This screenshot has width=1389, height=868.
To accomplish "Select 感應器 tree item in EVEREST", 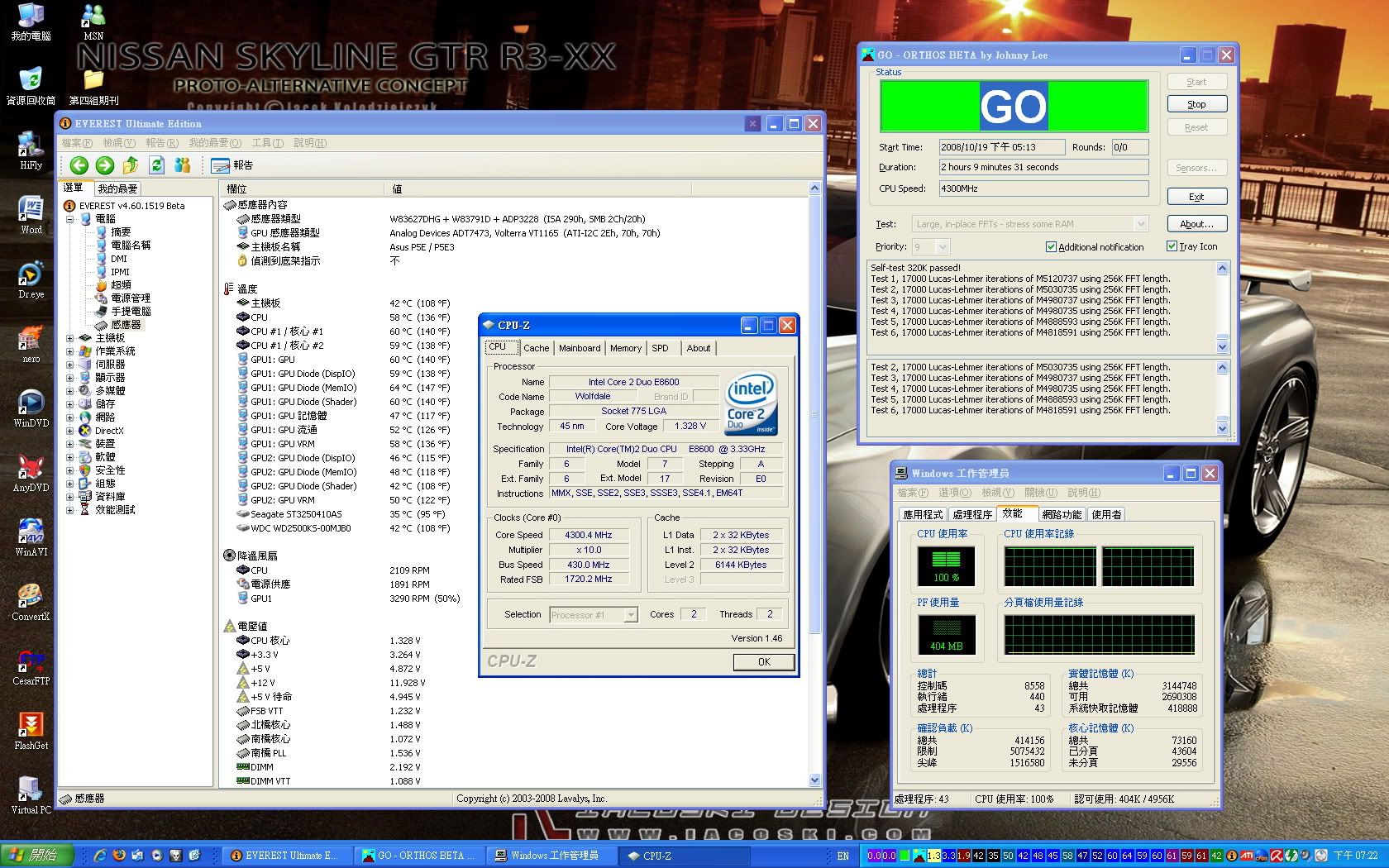I will click(125, 325).
